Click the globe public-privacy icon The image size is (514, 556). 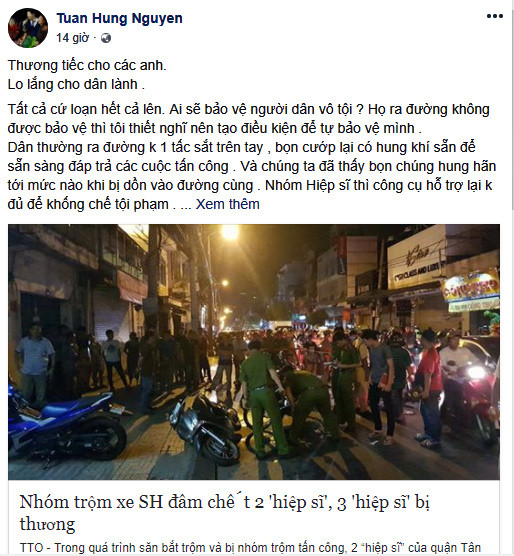pos(106,38)
